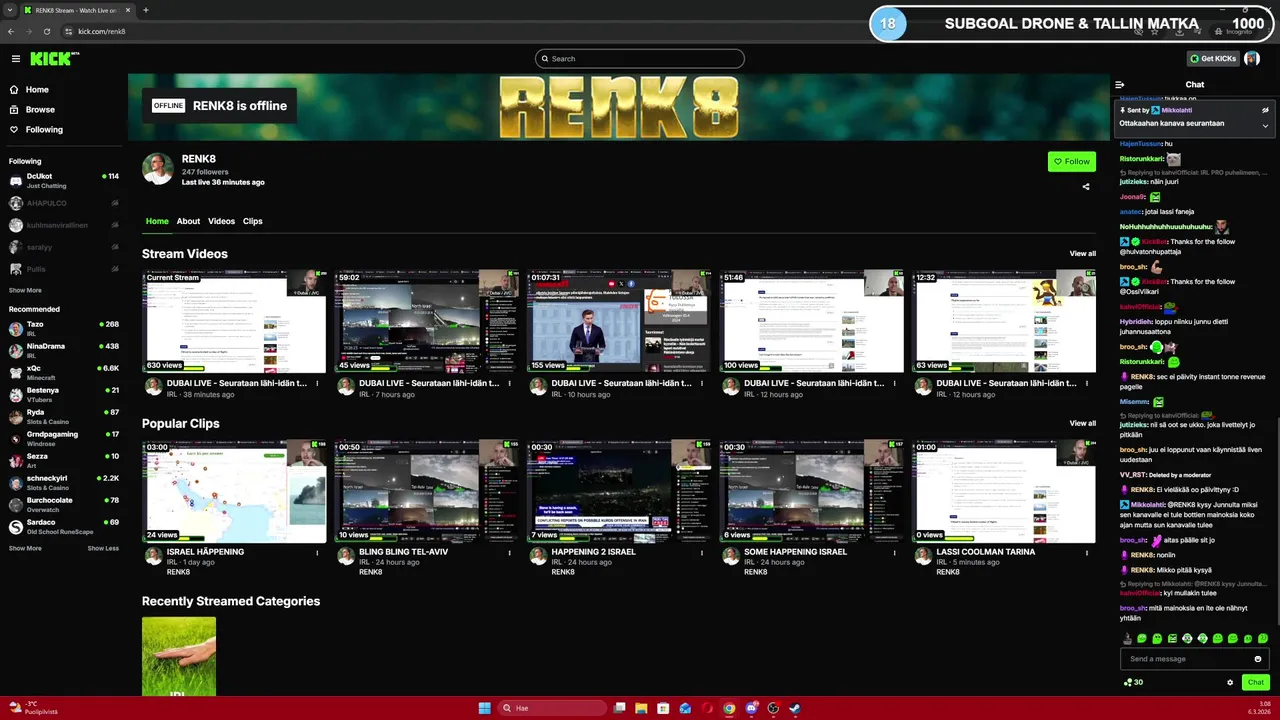Open options for LASSI COOLMAN TARINA clip
This screenshot has width=1280, height=720.
(1087, 552)
